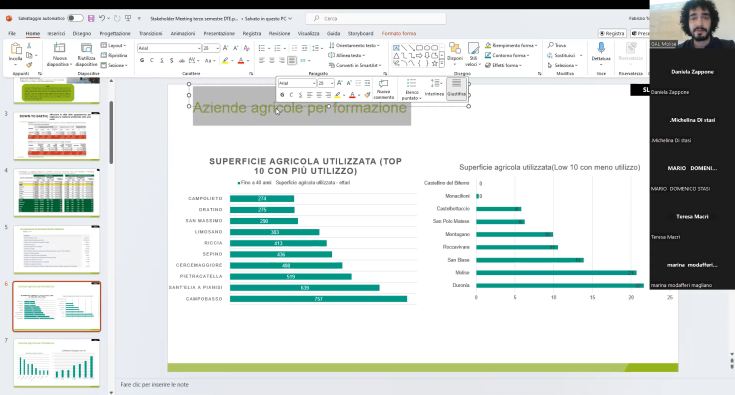Viewport: 735px width, 395px height.
Task: Switch to the Inserisci tab
Action: 56,33
